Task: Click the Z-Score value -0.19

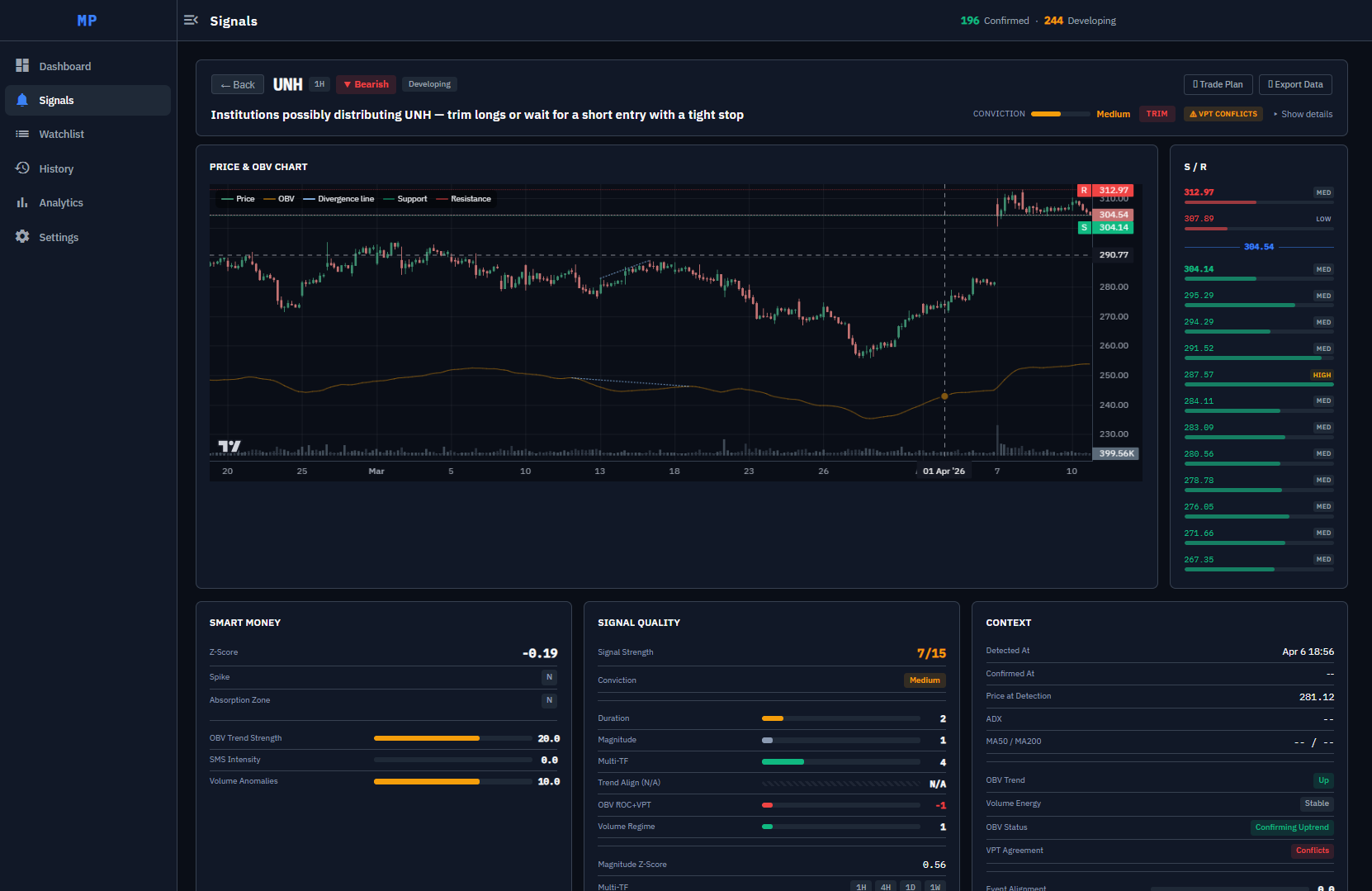Action: point(540,653)
